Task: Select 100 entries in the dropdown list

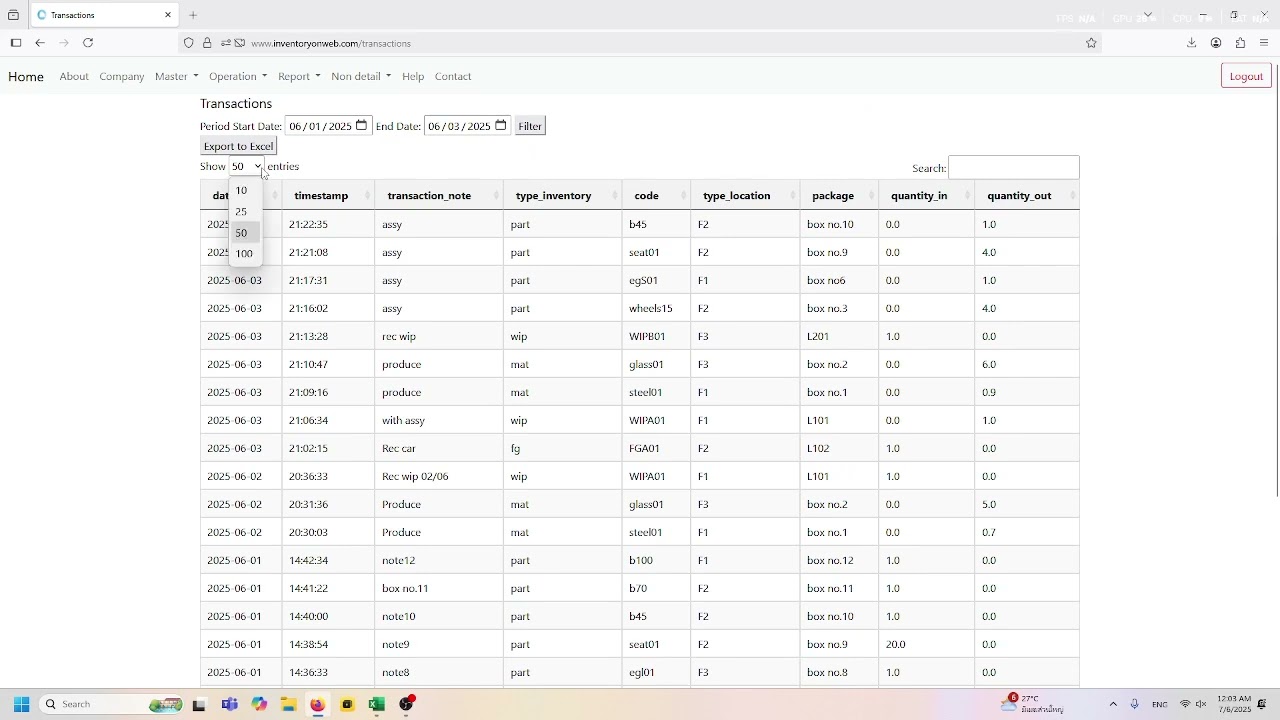Action: [x=245, y=254]
